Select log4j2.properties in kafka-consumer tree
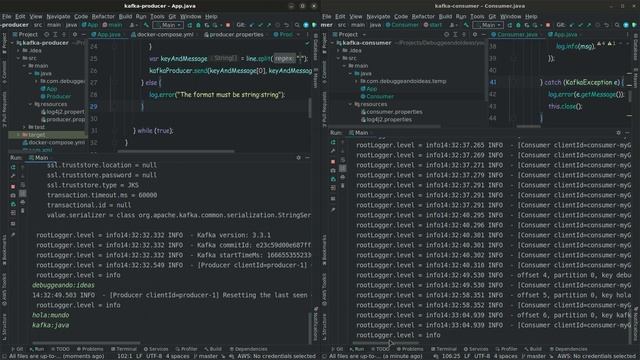The height and width of the screenshot is (360, 640). pyautogui.click(x=386, y=120)
